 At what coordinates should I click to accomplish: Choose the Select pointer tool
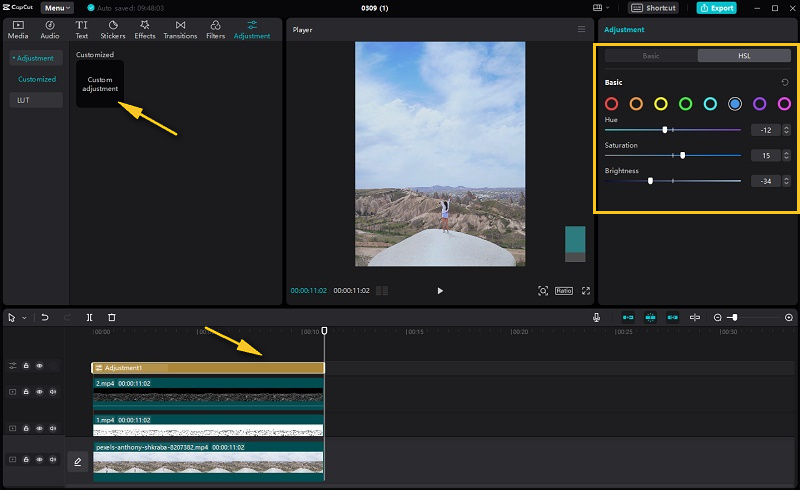(12, 317)
